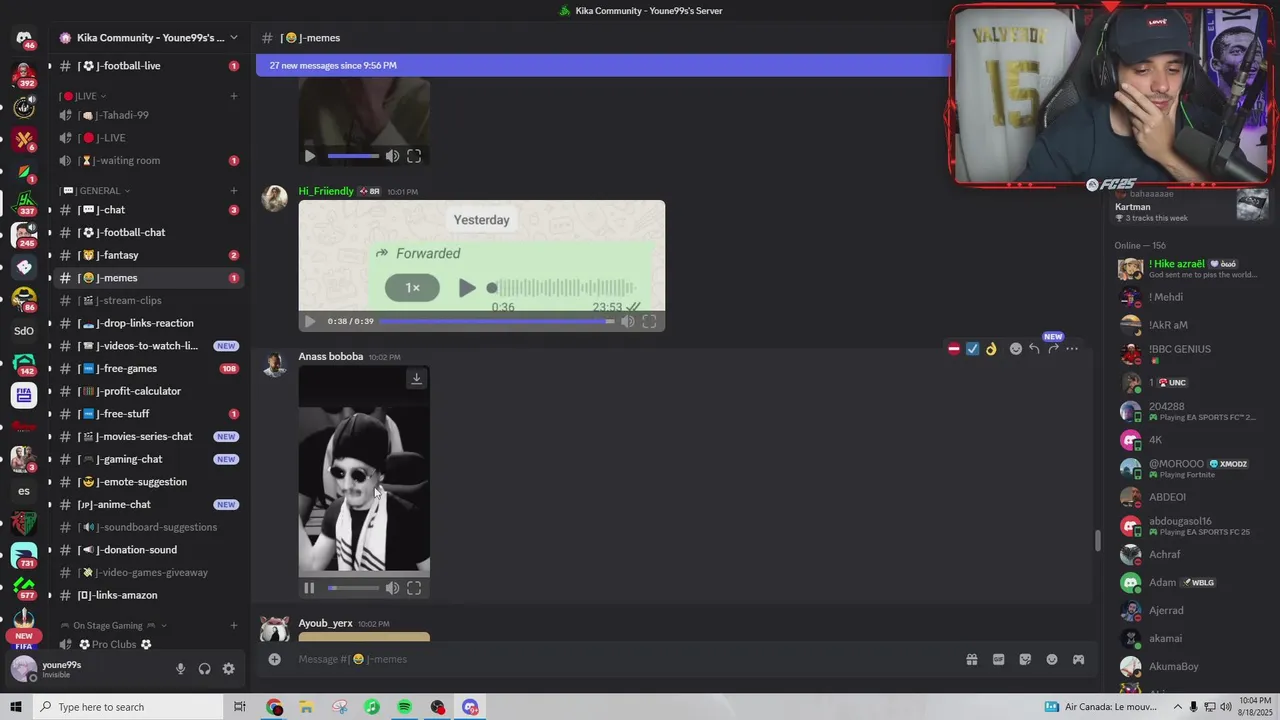Open the SdO server icon

(x=24, y=331)
